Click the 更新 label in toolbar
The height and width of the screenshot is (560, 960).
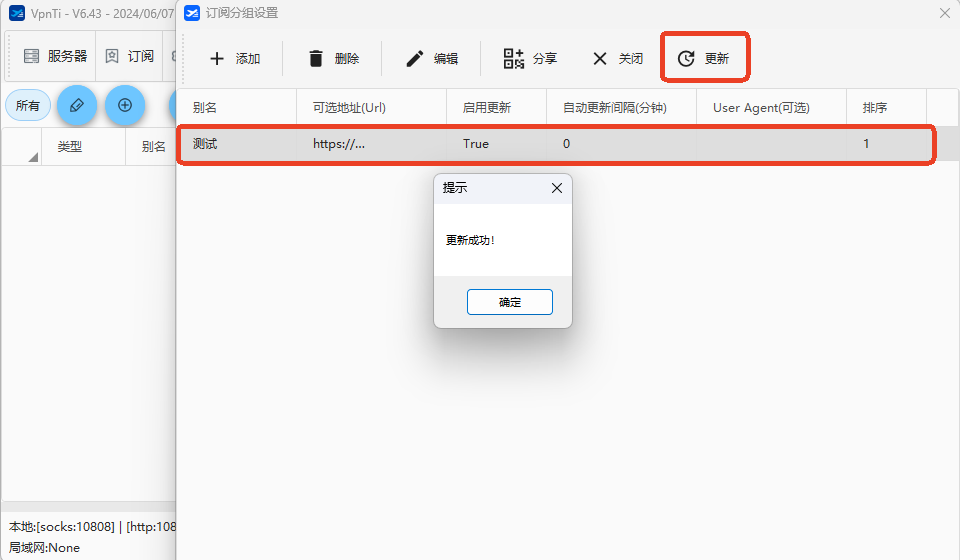click(x=717, y=59)
